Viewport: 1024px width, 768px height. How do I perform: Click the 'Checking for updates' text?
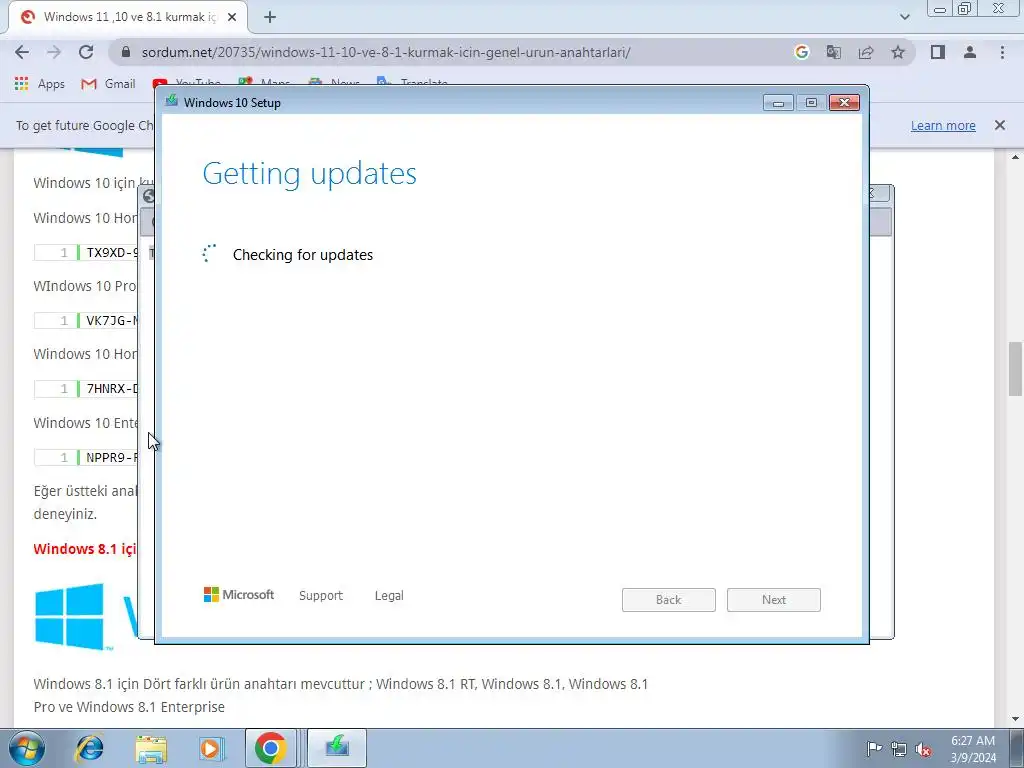(302, 255)
